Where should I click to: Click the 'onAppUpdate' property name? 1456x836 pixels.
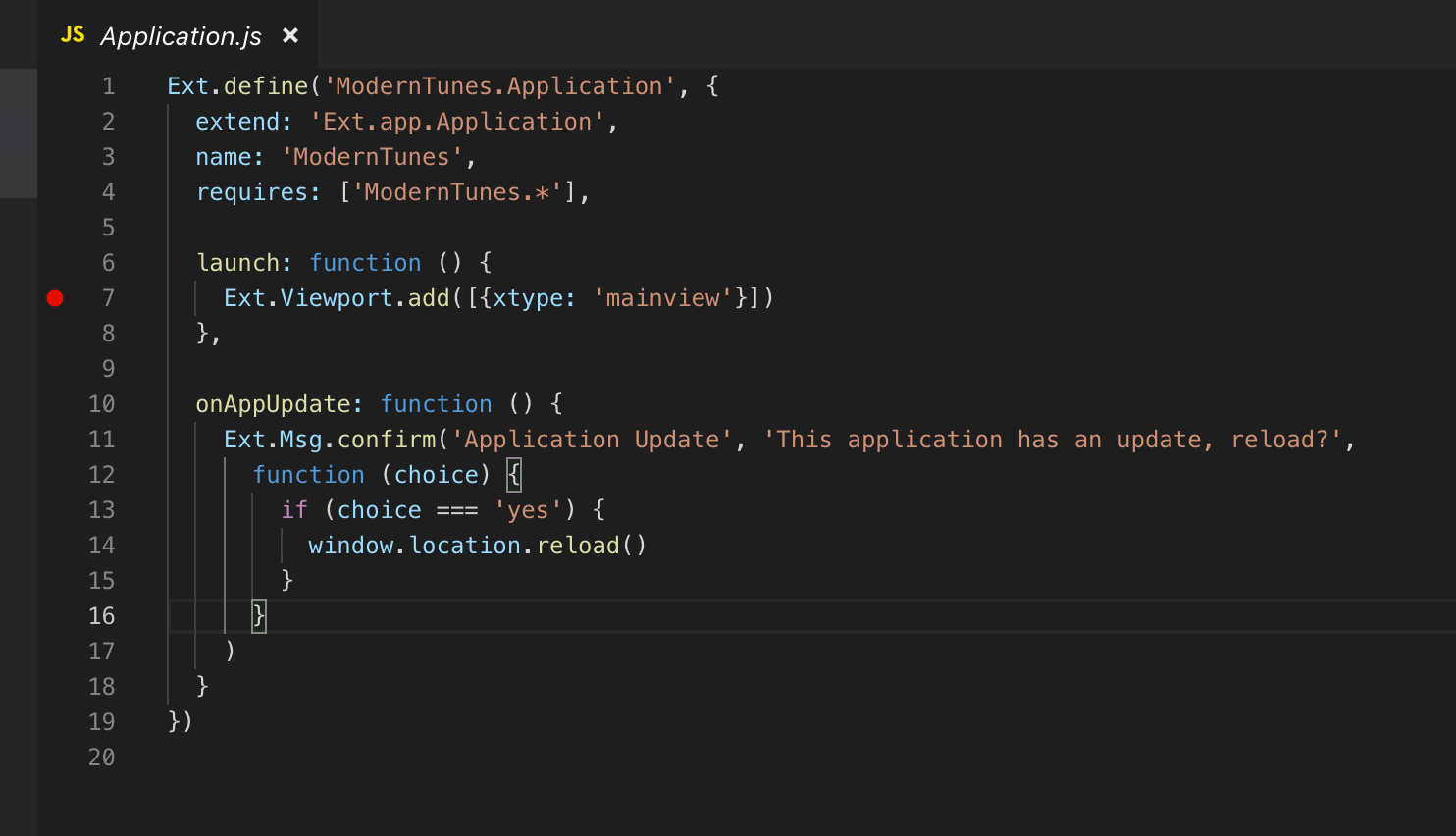pyautogui.click(x=275, y=403)
